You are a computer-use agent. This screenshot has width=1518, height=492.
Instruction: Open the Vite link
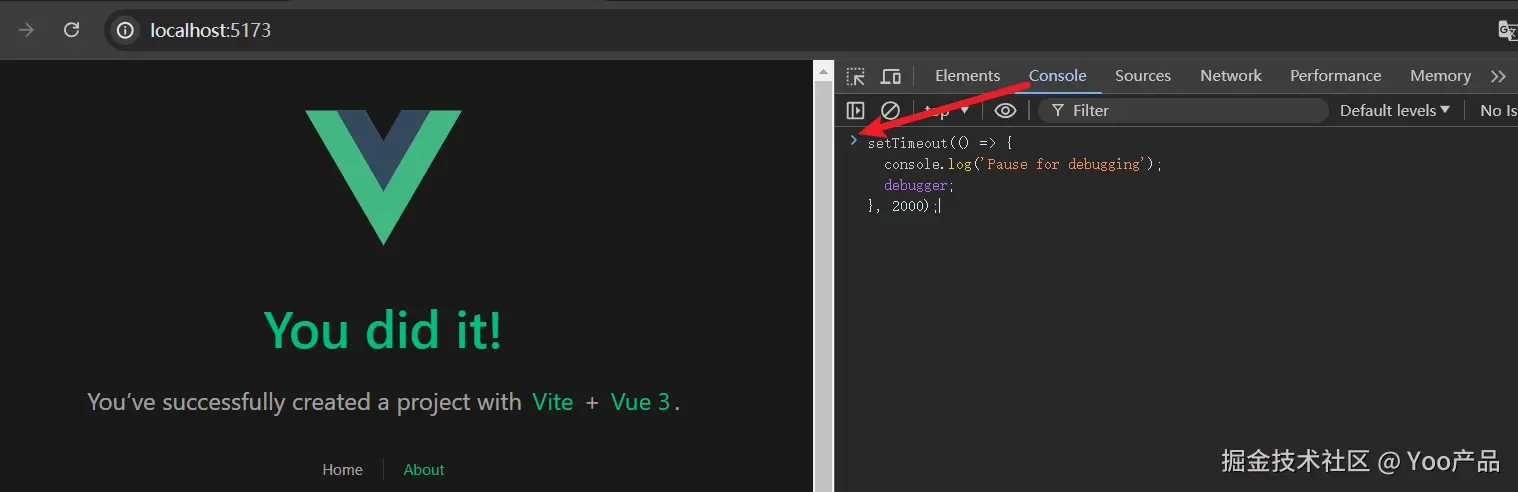pos(553,402)
